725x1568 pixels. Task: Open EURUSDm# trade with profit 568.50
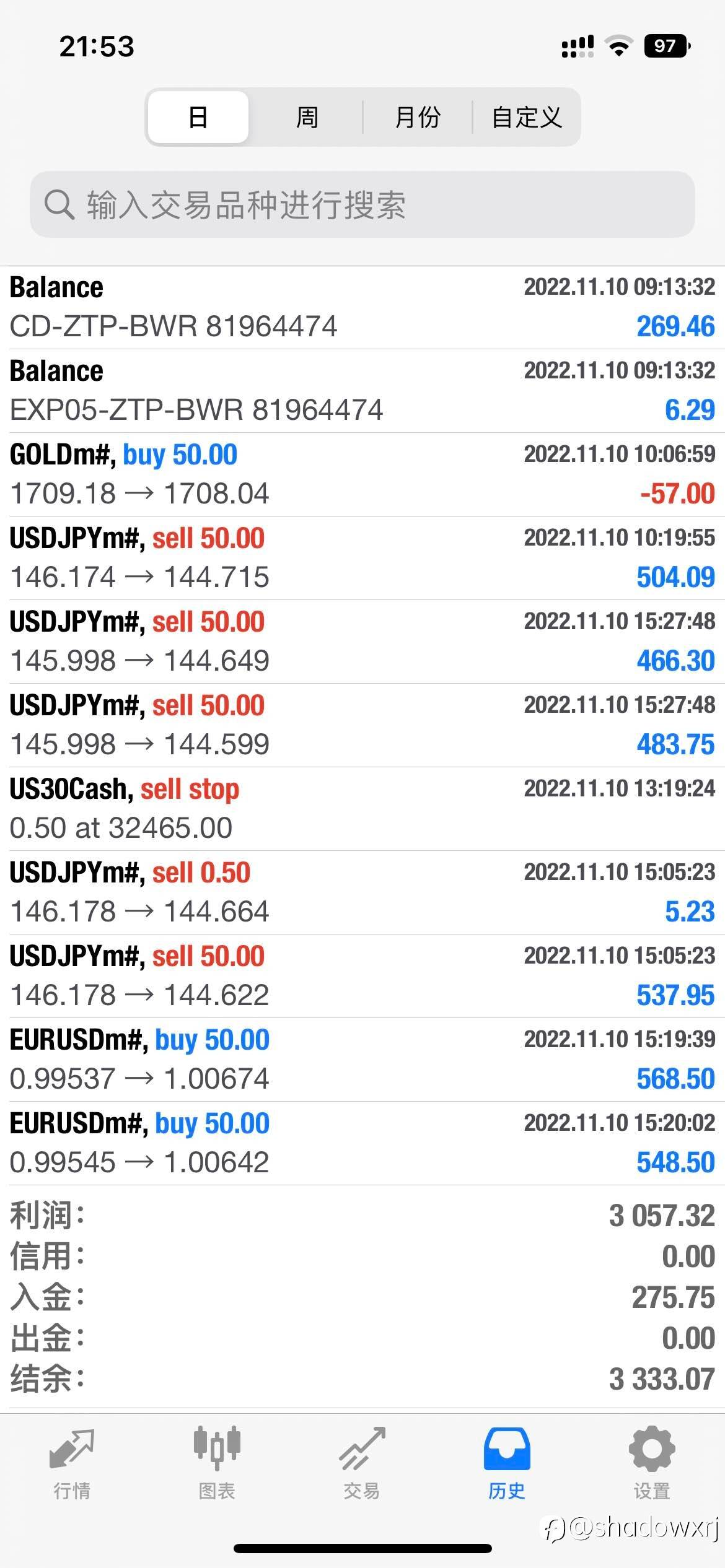[362, 1060]
